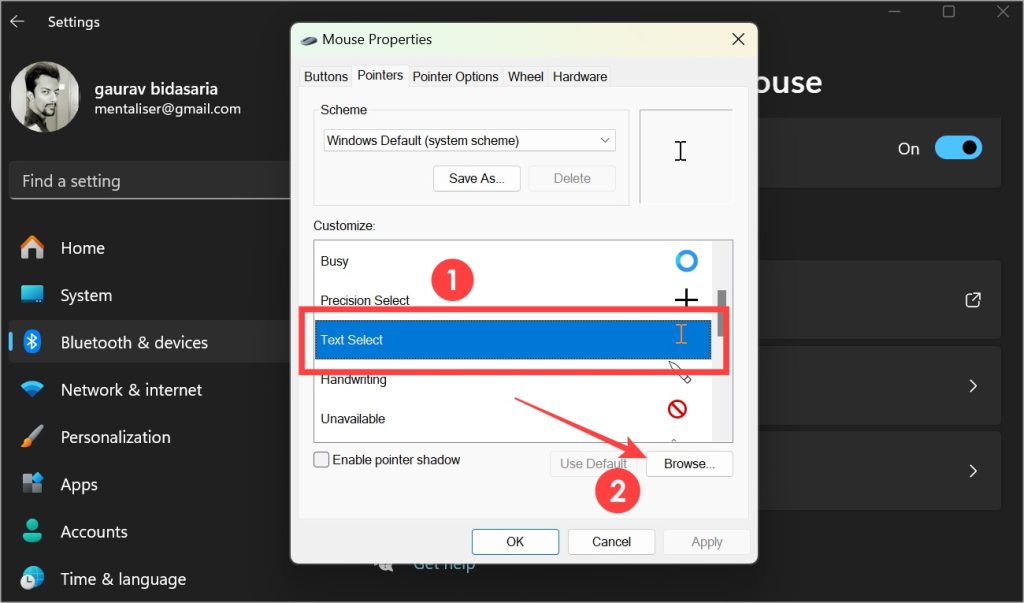Click the Browse... button
The width and height of the screenshot is (1024, 603).
coord(689,463)
